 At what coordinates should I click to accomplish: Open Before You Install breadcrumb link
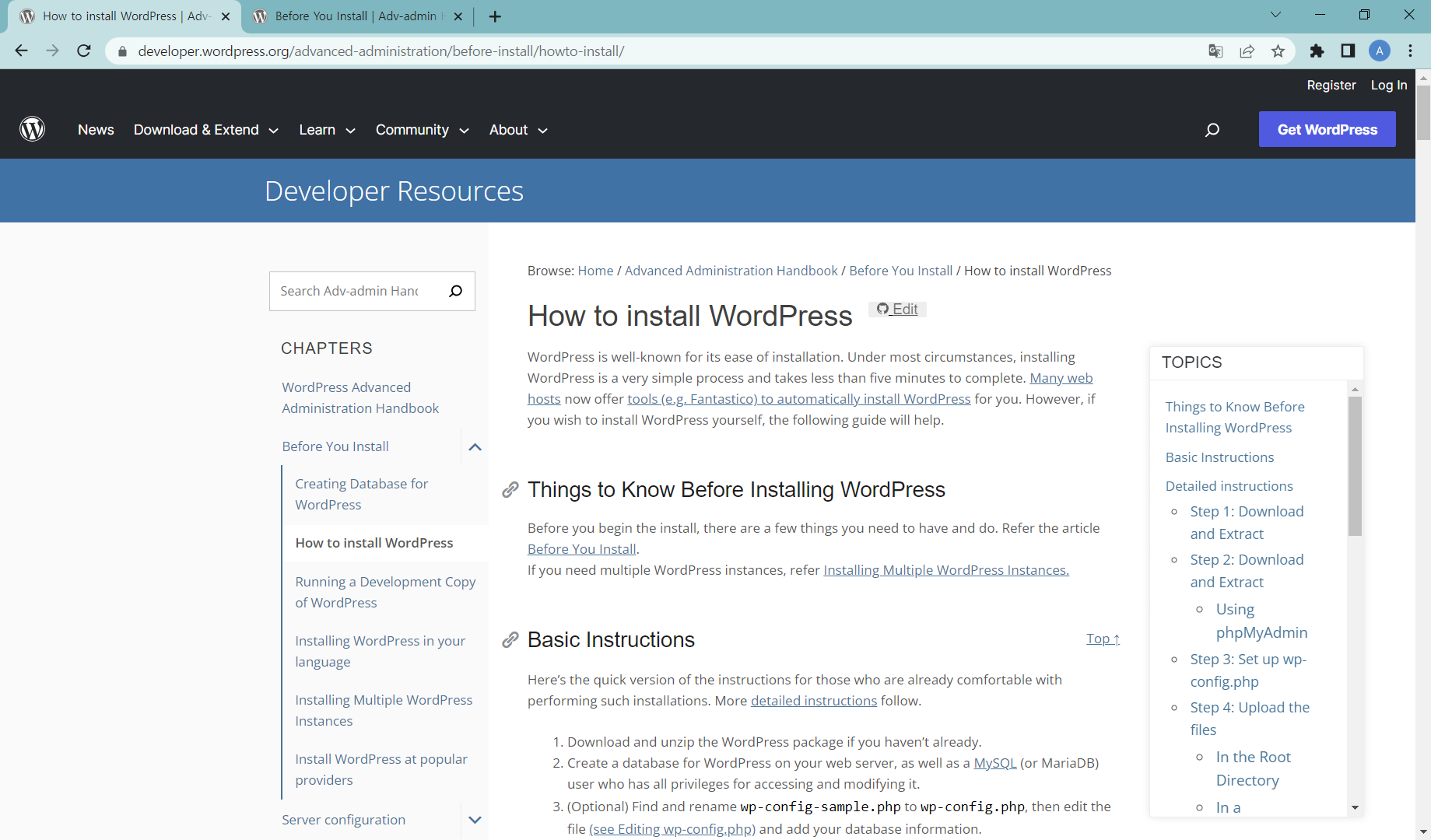click(x=900, y=271)
